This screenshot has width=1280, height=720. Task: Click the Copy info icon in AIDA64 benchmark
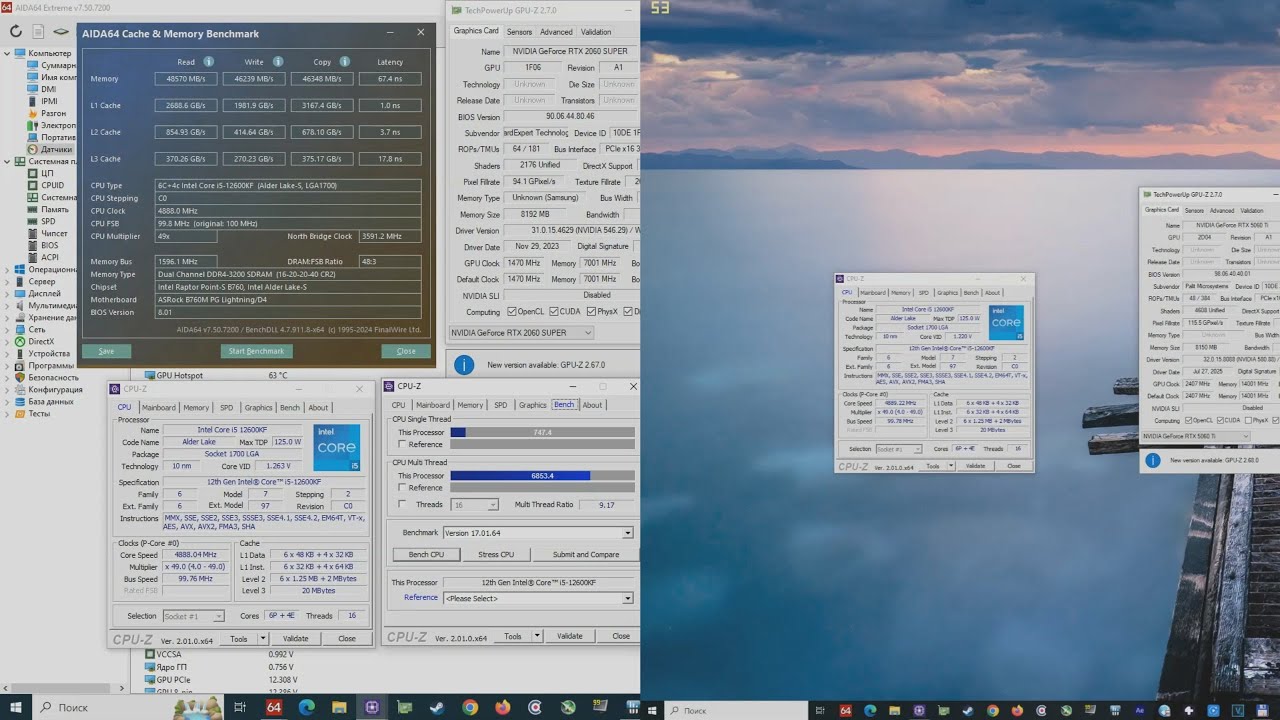coord(344,62)
